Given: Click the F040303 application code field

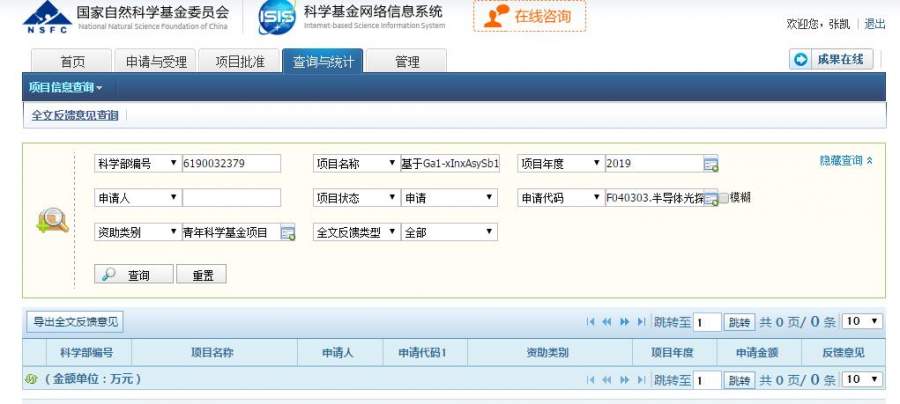Looking at the screenshot, I should tap(654, 198).
